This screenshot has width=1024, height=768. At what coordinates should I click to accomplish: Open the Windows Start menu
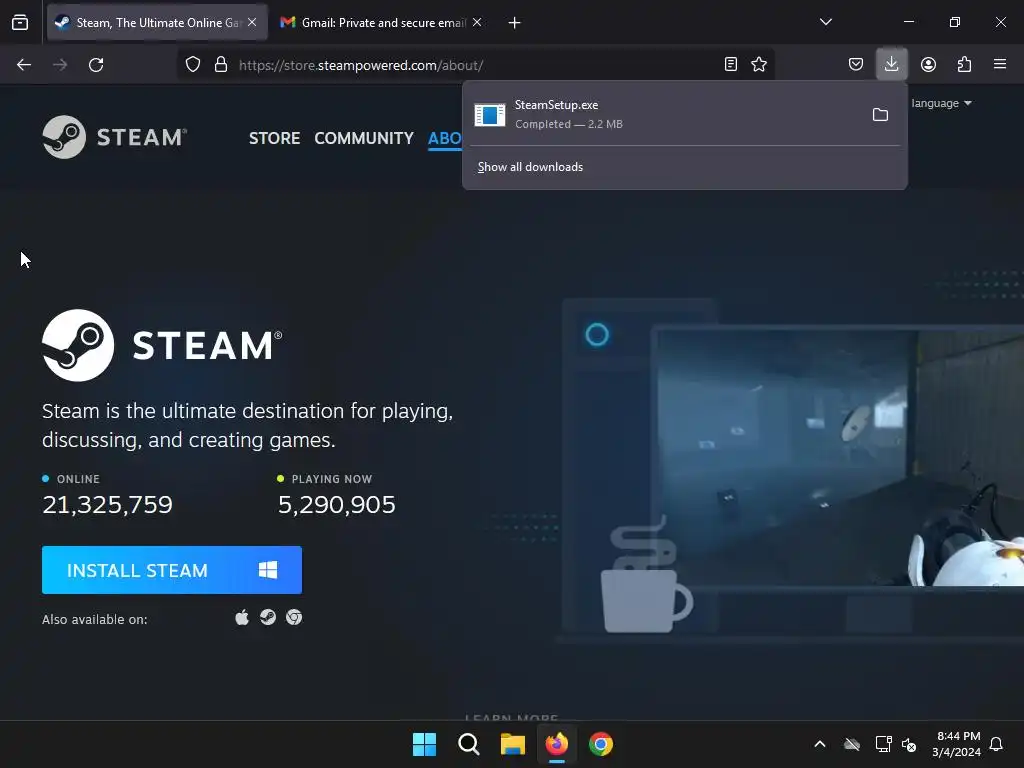[x=424, y=744]
